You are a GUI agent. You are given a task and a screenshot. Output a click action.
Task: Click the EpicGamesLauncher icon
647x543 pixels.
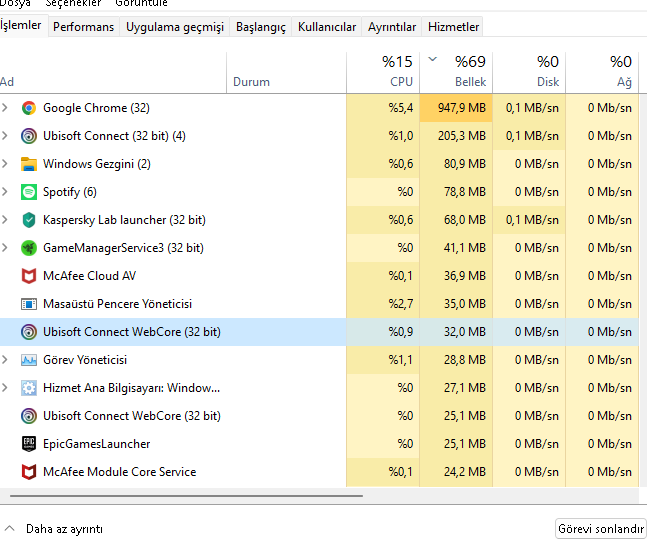coord(29,444)
